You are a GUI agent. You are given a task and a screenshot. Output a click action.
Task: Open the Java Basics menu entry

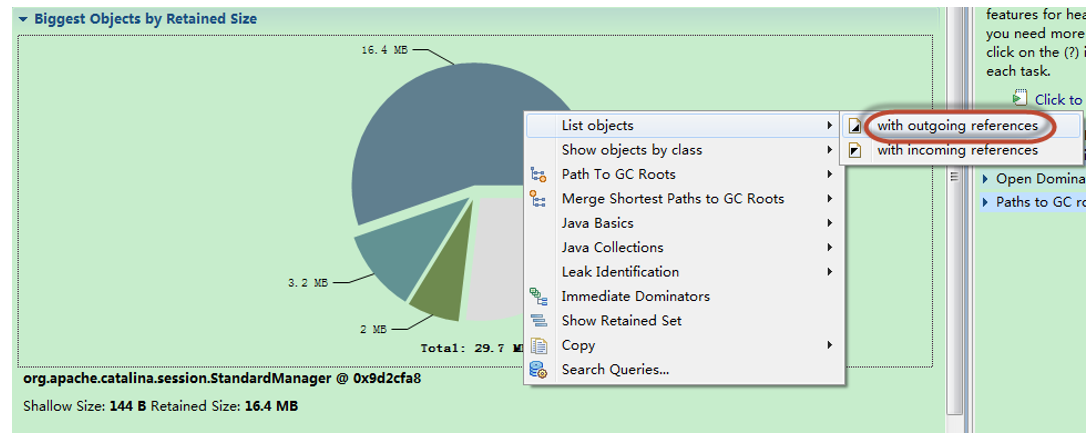point(597,223)
